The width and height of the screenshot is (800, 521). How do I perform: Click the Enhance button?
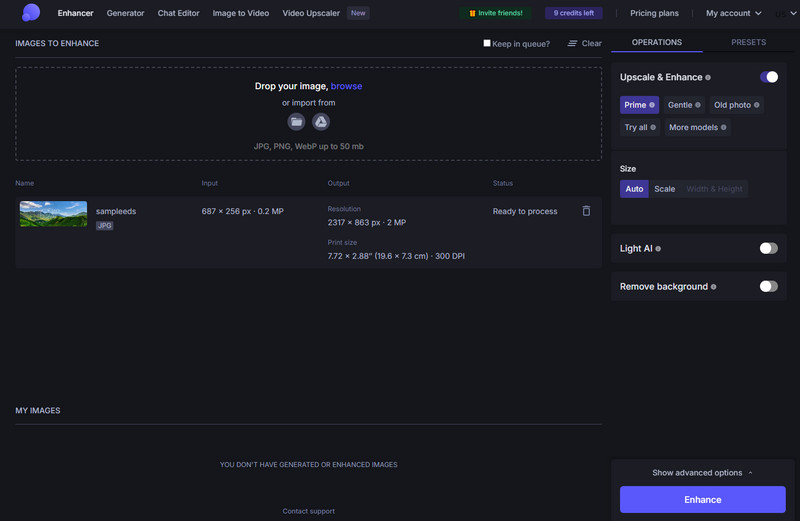(703, 500)
